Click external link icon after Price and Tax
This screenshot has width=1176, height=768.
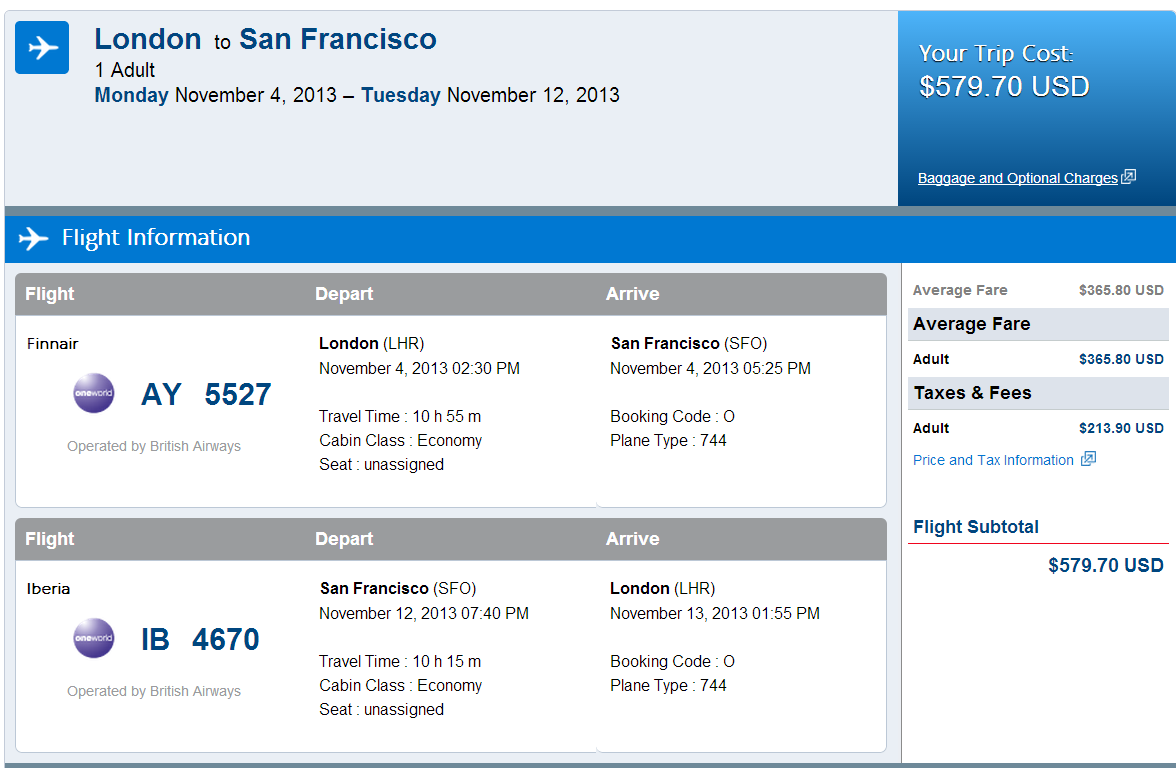(x=1088, y=459)
